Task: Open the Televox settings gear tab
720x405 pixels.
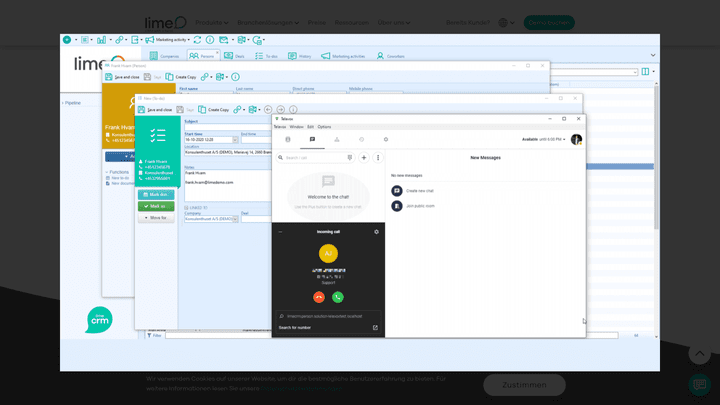Action: click(386, 139)
